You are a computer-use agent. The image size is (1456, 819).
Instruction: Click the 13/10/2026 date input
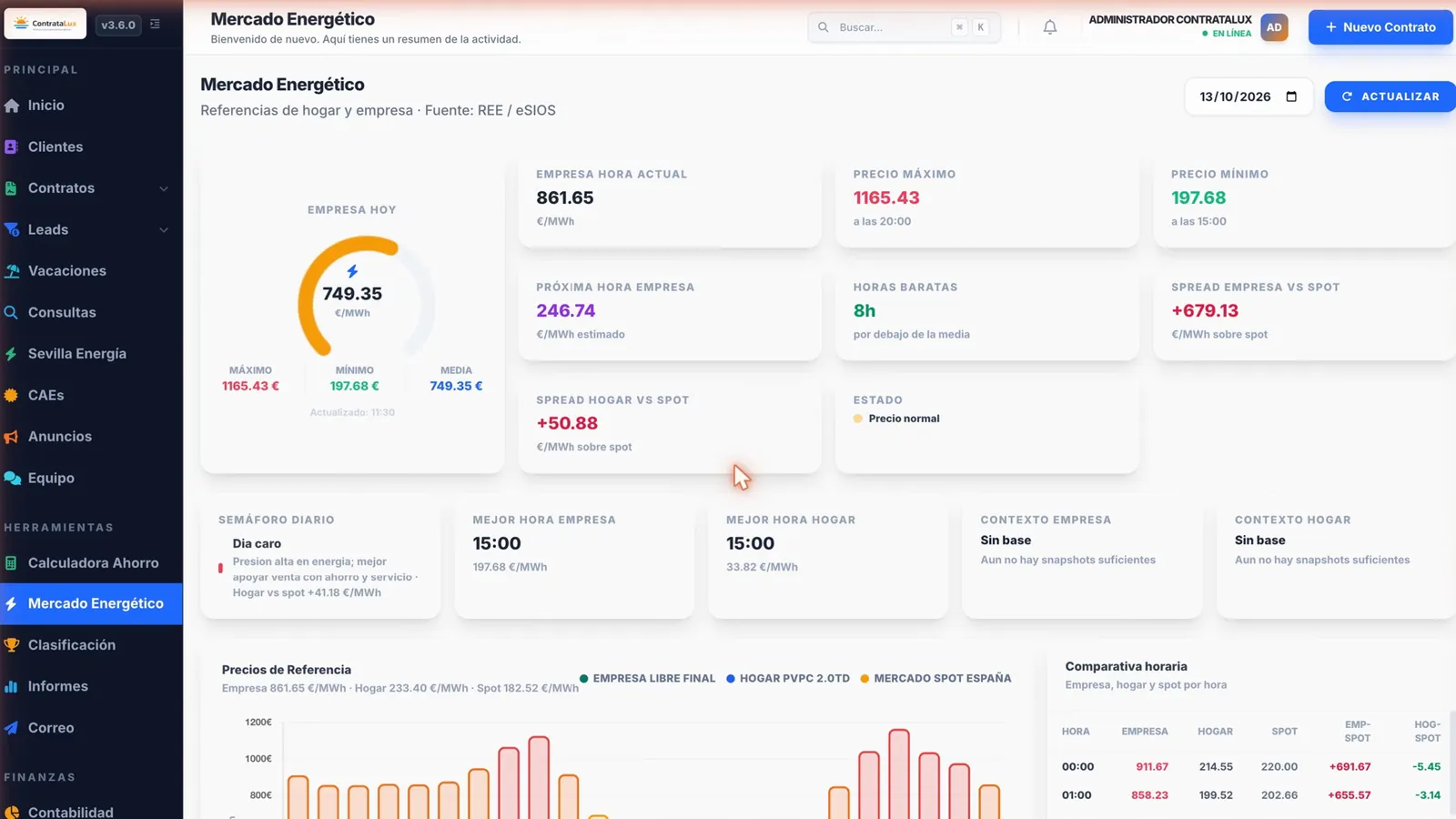[1249, 96]
